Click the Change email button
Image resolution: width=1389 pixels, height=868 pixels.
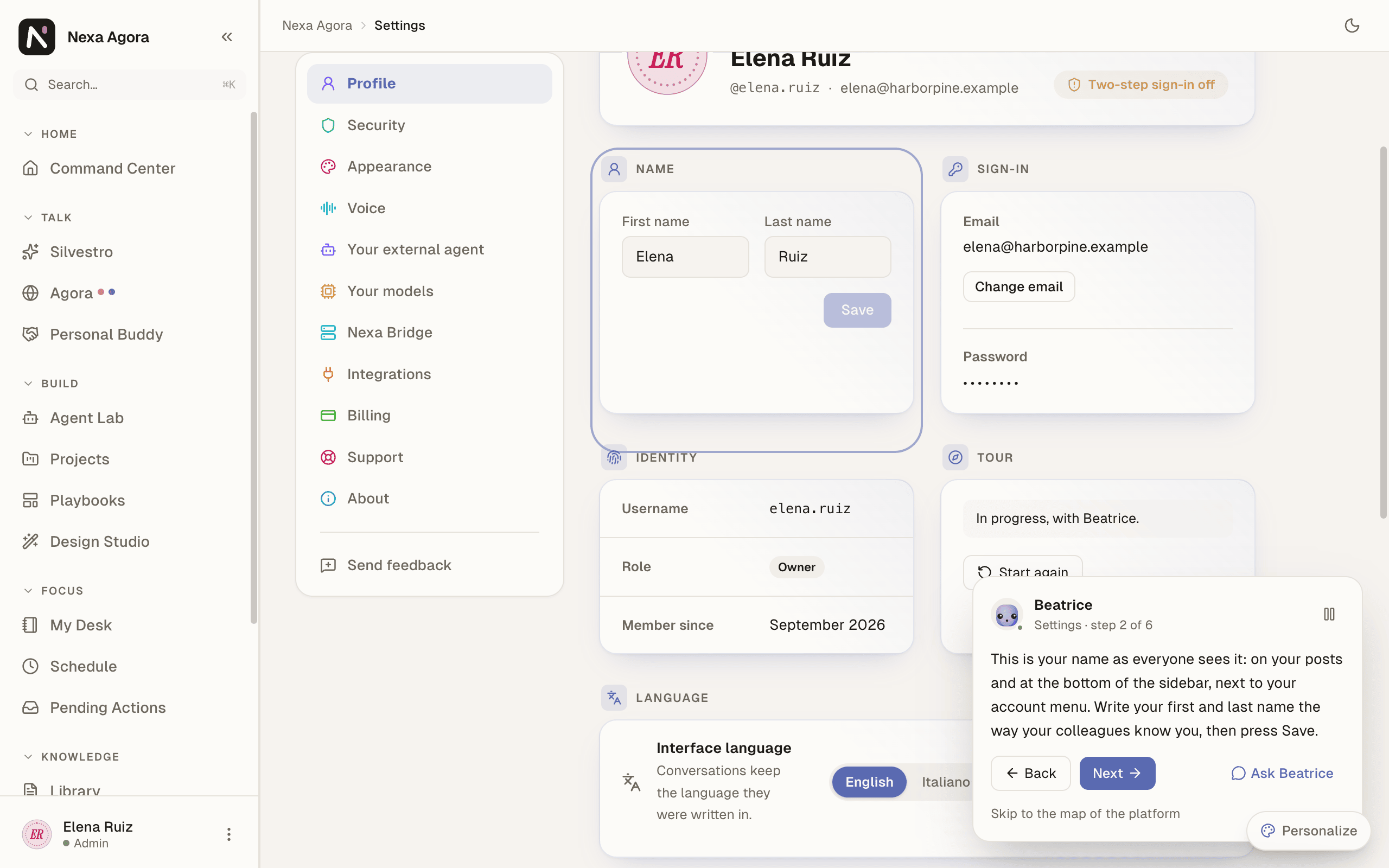(1019, 286)
